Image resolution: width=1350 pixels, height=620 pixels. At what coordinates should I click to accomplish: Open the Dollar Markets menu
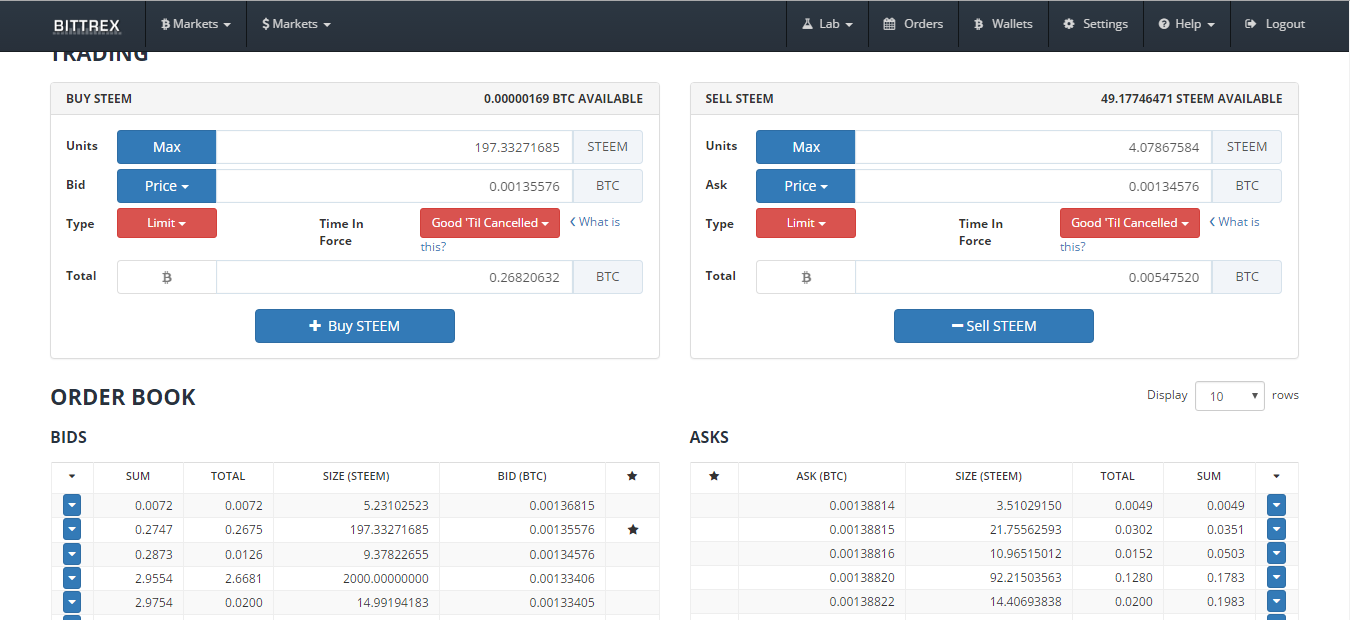(x=296, y=24)
